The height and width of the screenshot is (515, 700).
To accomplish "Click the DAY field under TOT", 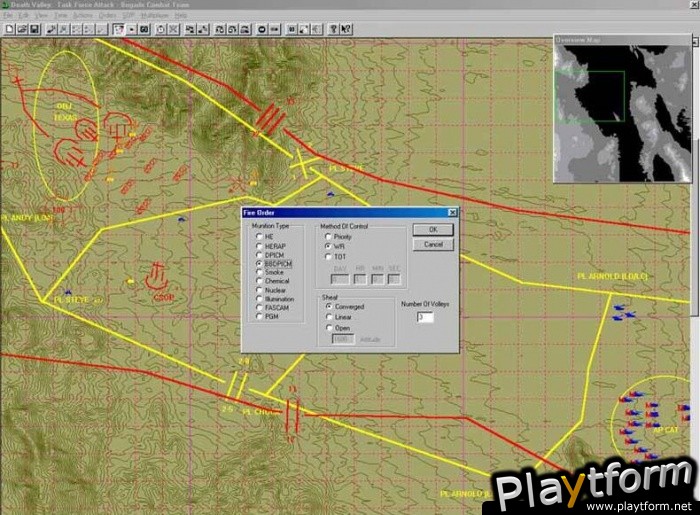I will point(340,279).
